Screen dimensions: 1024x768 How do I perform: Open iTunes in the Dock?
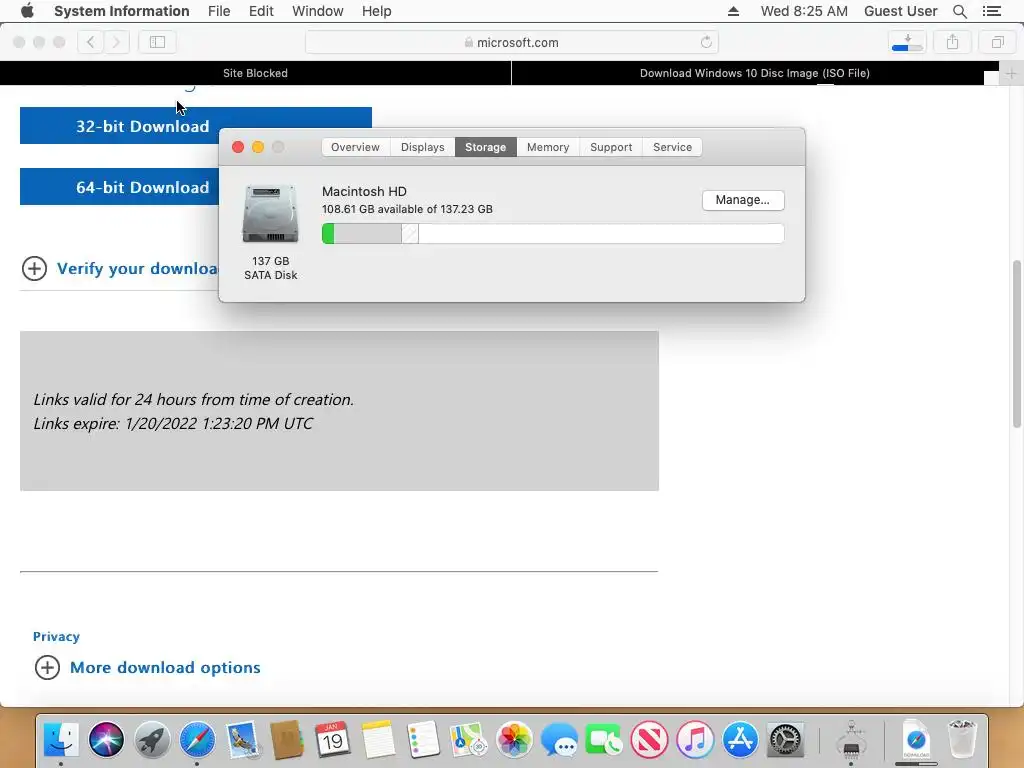tap(695, 740)
